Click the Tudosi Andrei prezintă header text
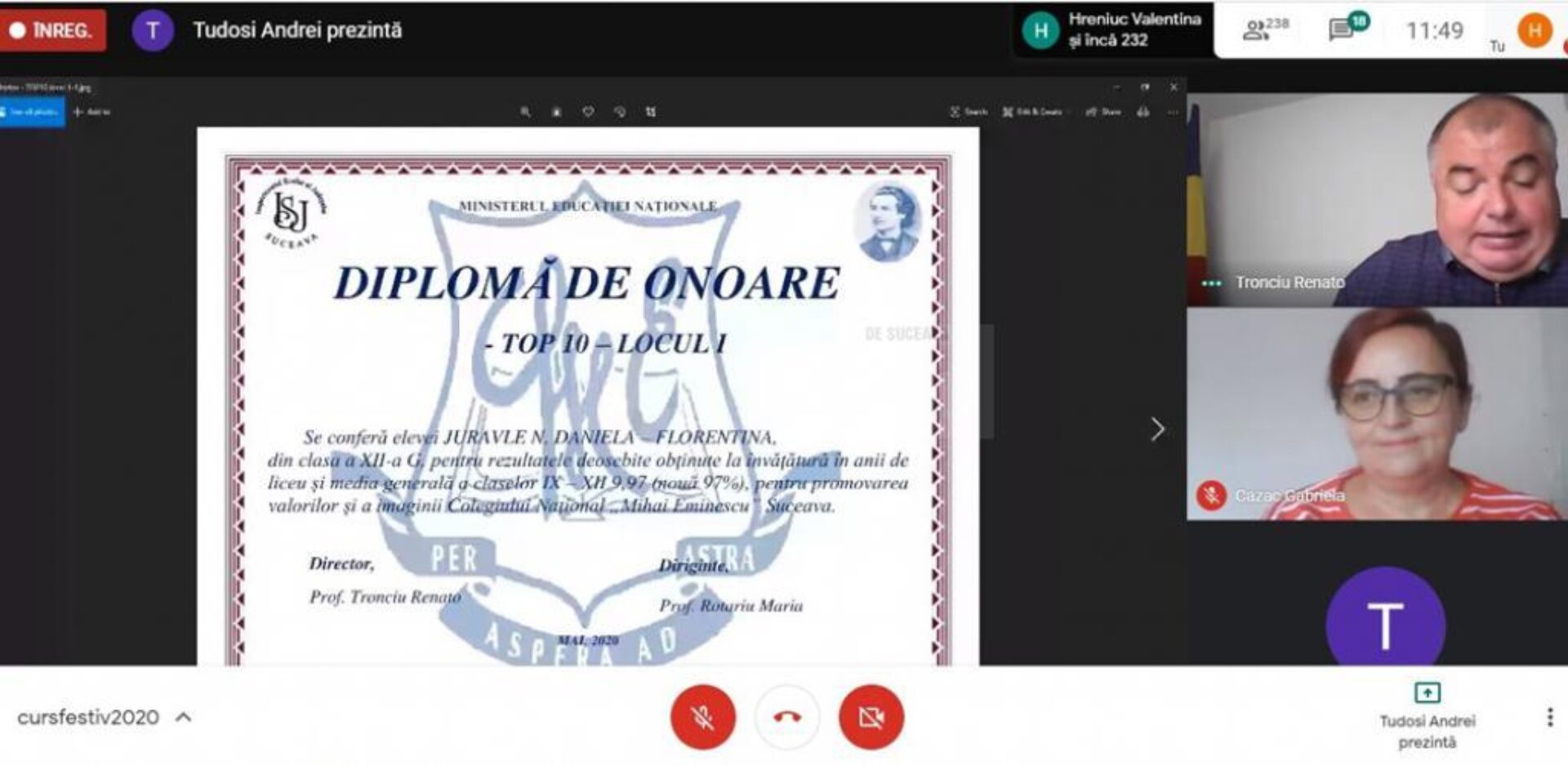The height and width of the screenshot is (765, 1568). coord(297,30)
